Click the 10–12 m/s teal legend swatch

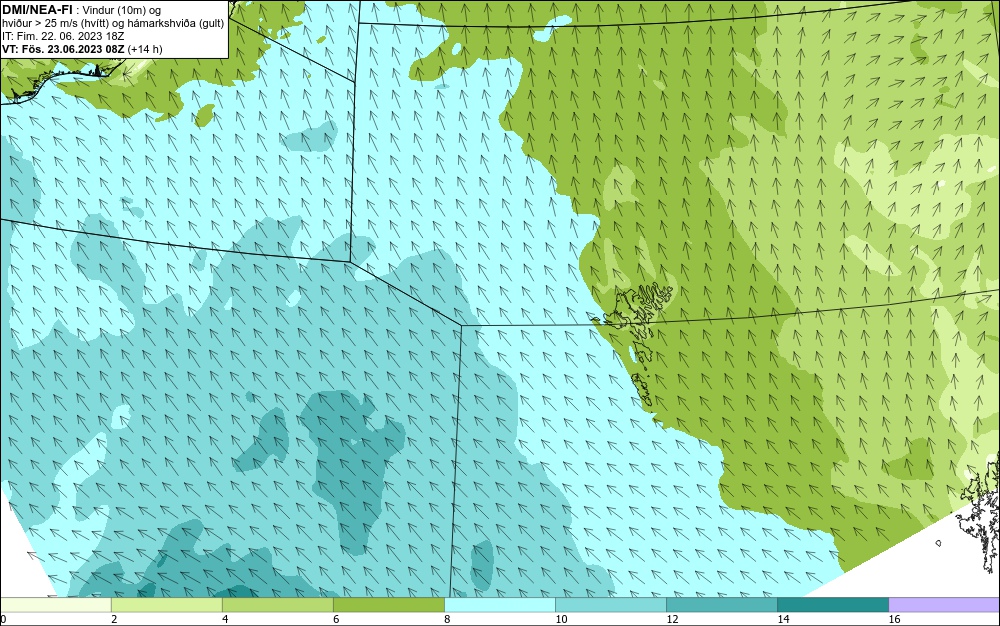610,605
